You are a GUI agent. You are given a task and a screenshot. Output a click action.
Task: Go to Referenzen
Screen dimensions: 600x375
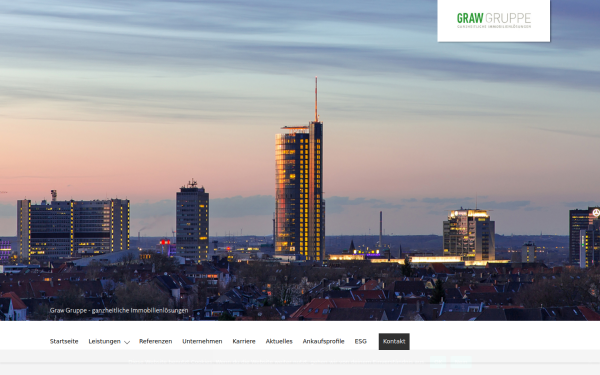[x=155, y=341]
